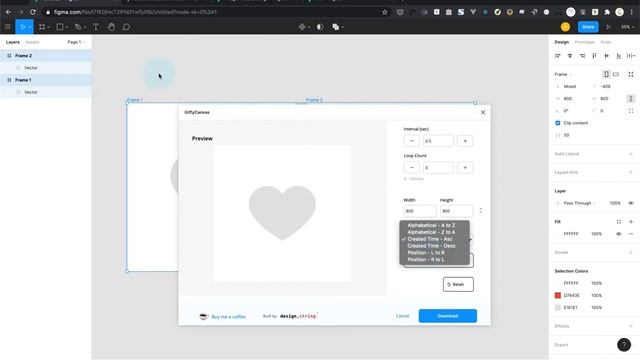Click the D7443E red color swatch
This screenshot has width=640, height=360.
[558, 295]
